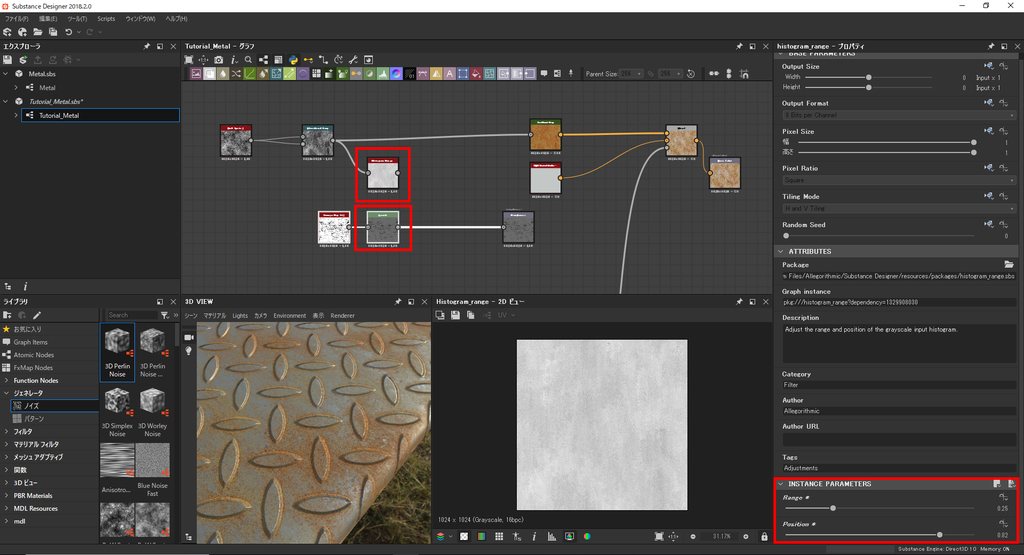This screenshot has height=555, width=1024.
Task: Select Atomic Nodes in the library
Action: coord(34,355)
